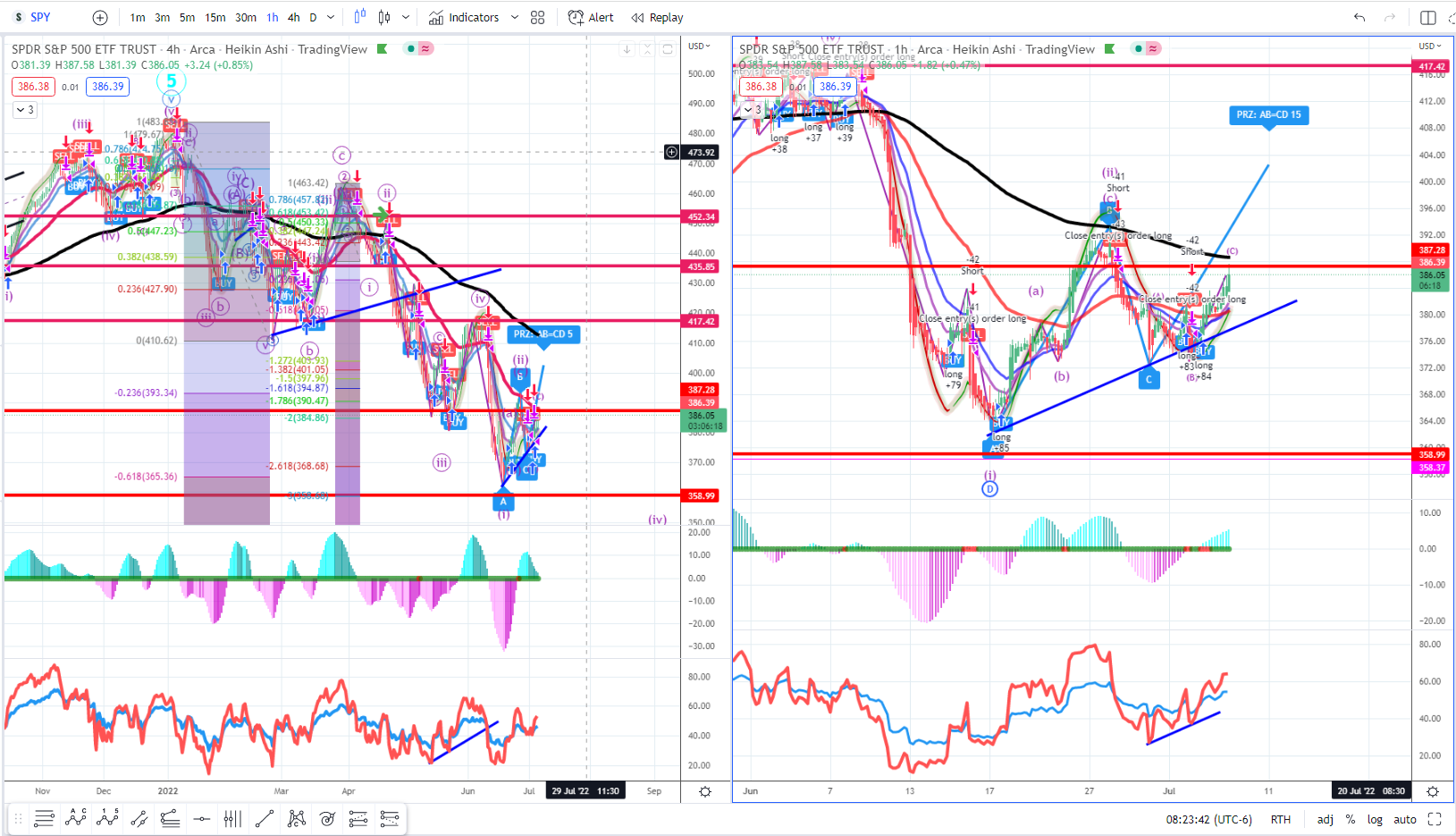Select the 1m timeframe
Viewport: 1456px width, 836px height.
pos(138,17)
